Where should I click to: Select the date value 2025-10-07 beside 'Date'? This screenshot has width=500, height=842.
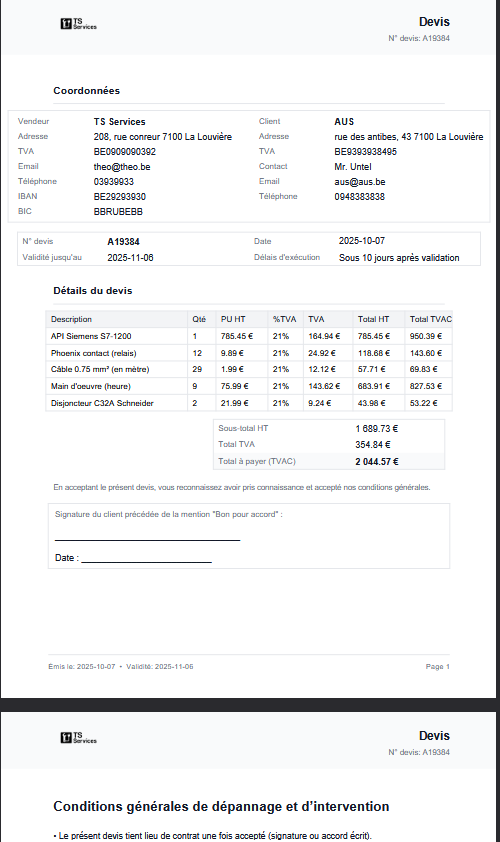362,241
